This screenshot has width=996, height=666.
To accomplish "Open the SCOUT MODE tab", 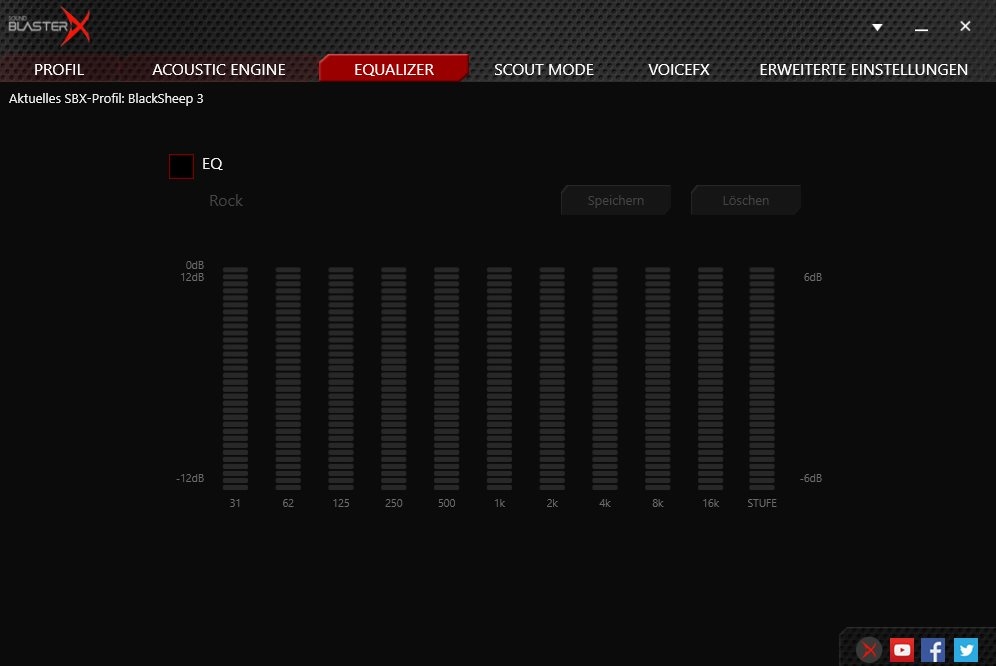I will point(544,69).
